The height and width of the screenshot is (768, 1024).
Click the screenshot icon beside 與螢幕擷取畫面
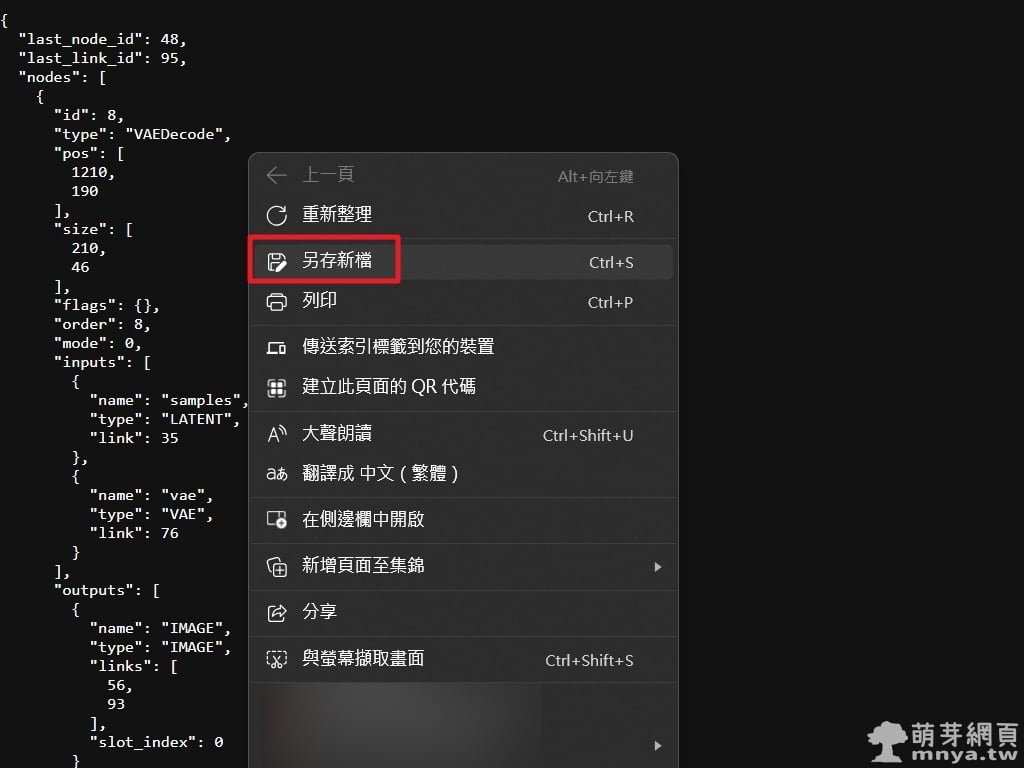[277, 659]
